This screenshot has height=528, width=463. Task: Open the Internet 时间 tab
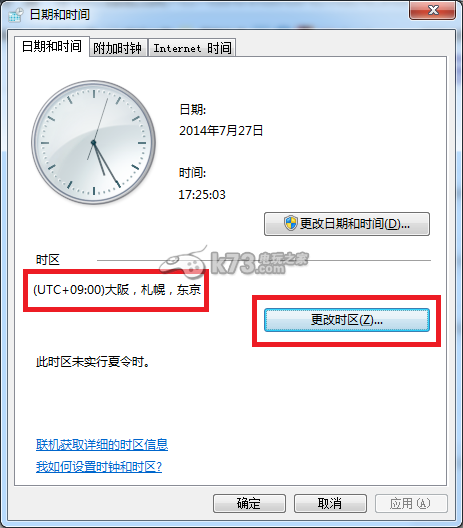pos(192,48)
